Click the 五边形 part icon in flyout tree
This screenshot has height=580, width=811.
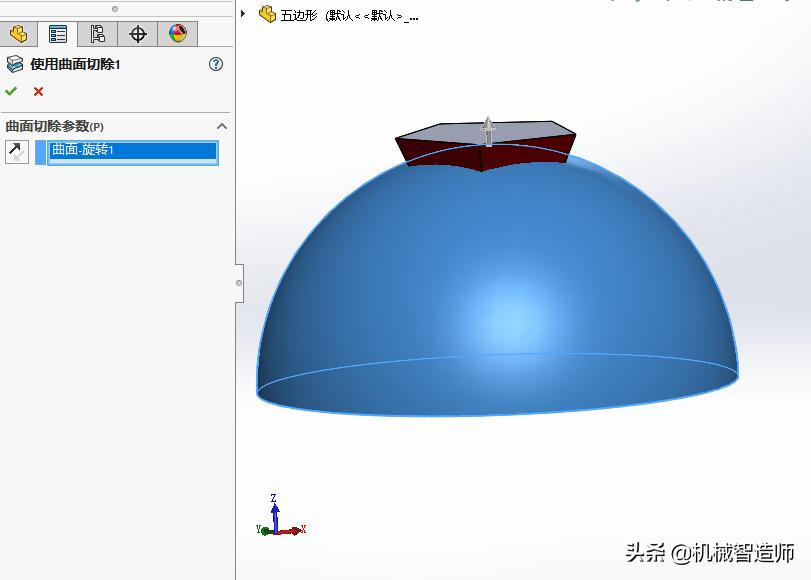coord(266,16)
